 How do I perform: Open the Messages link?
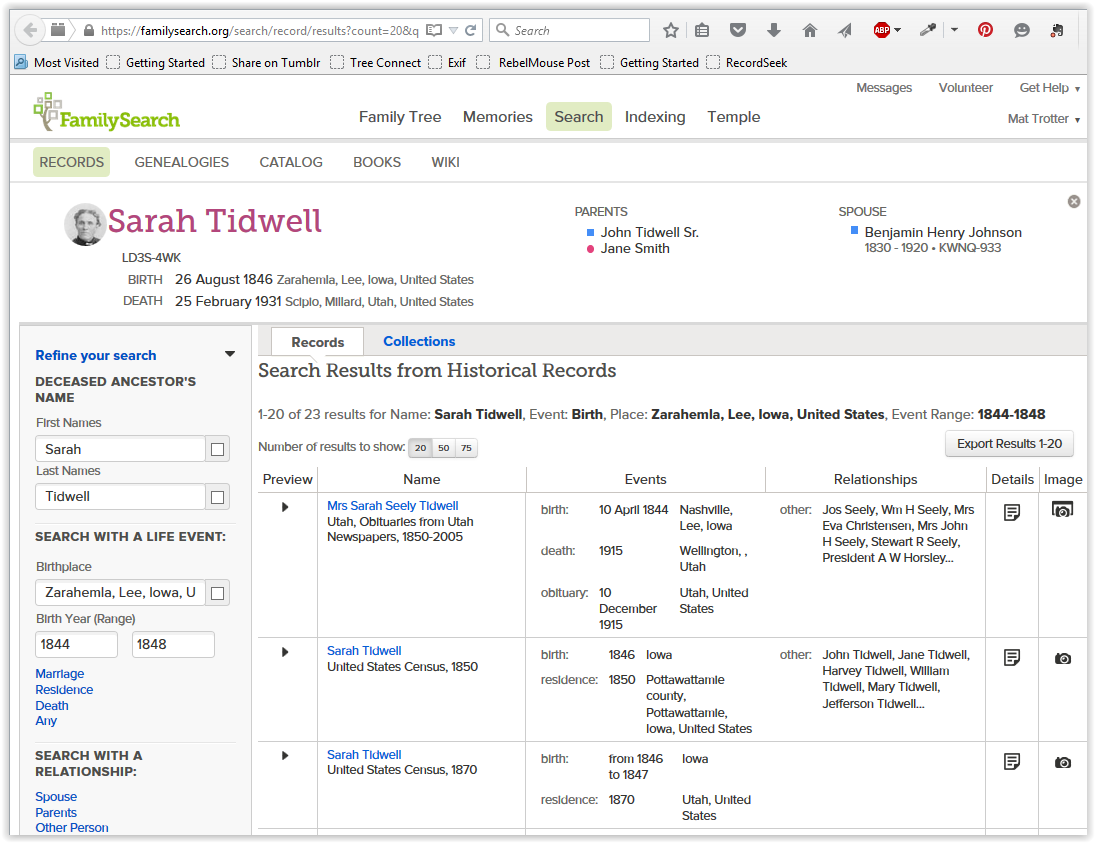884,88
